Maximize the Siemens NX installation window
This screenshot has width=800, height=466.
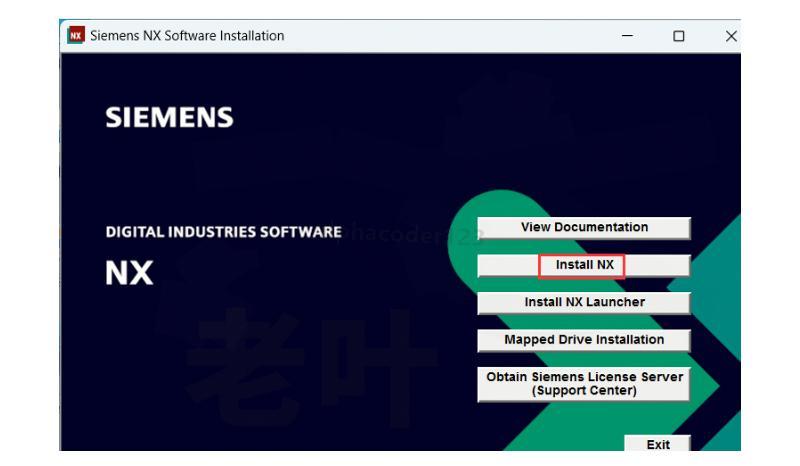[x=679, y=36]
